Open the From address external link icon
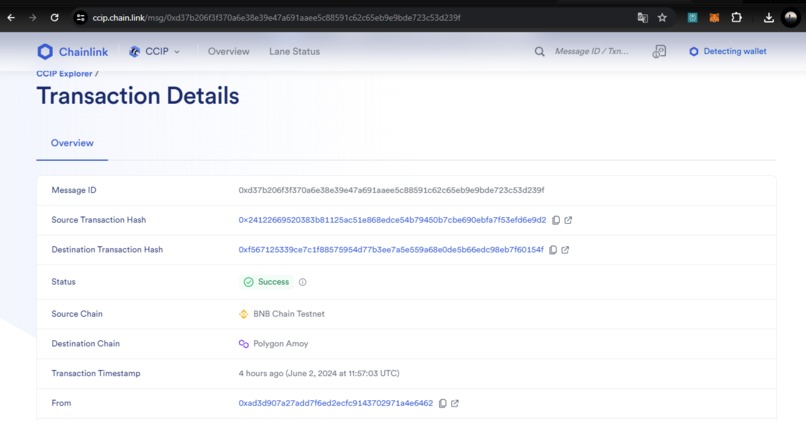806x421 pixels. click(x=455, y=404)
